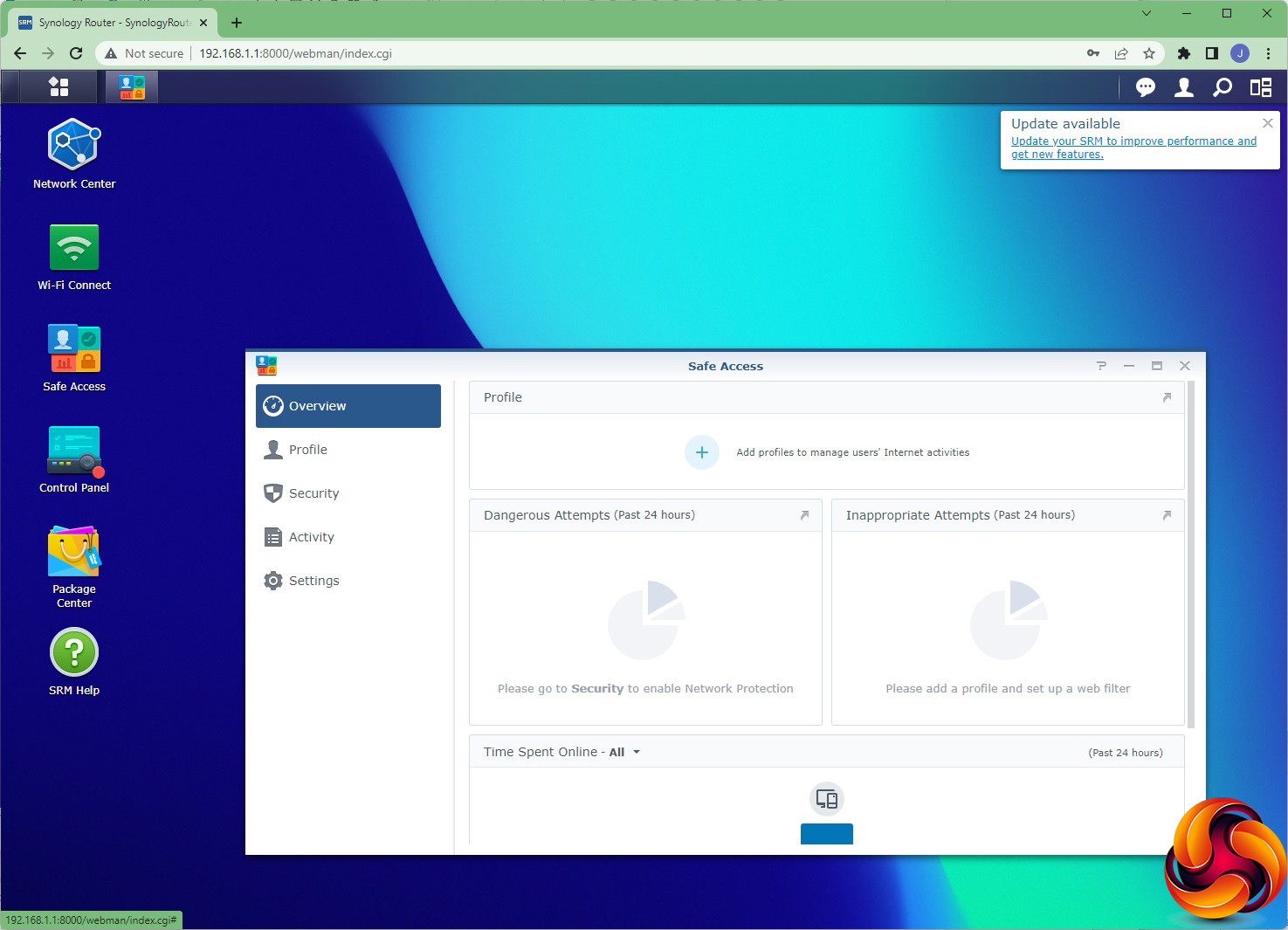Image resolution: width=1288 pixels, height=930 pixels.
Task: Click the 'Add profiles to manage users' Internet activities' text
Action: click(x=853, y=452)
